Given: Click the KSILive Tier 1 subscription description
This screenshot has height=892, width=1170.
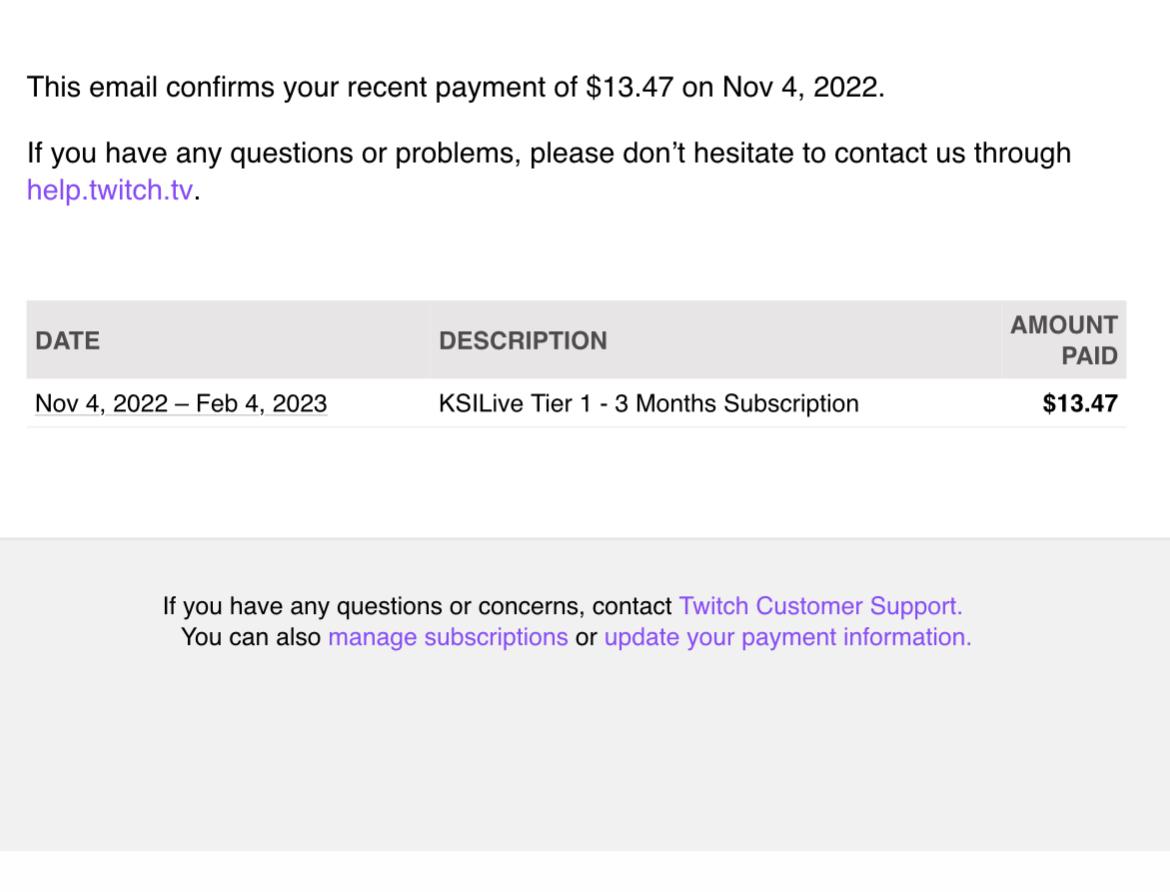Looking at the screenshot, I should 648,403.
